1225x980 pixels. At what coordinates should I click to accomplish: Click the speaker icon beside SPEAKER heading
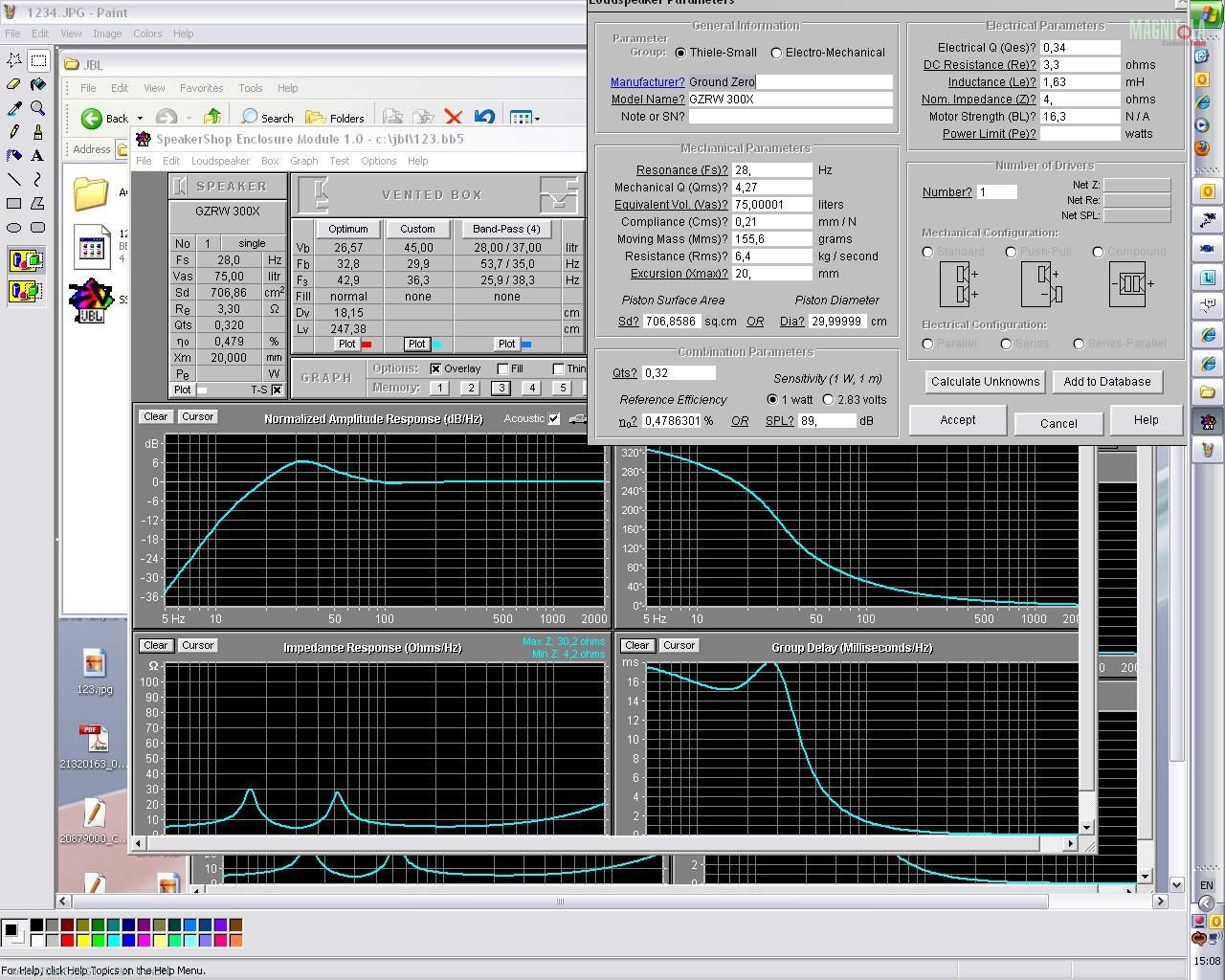pyautogui.click(x=181, y=186)
